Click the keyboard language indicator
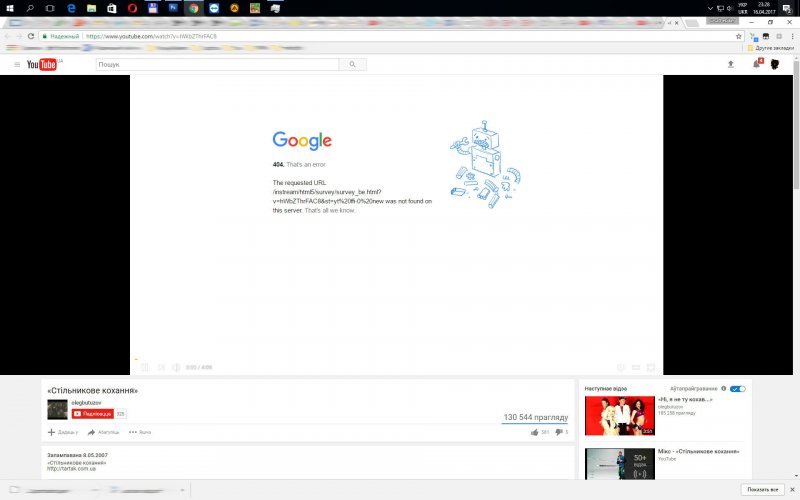The width and height of the screenshot is (800, 500). coord(743,8)
